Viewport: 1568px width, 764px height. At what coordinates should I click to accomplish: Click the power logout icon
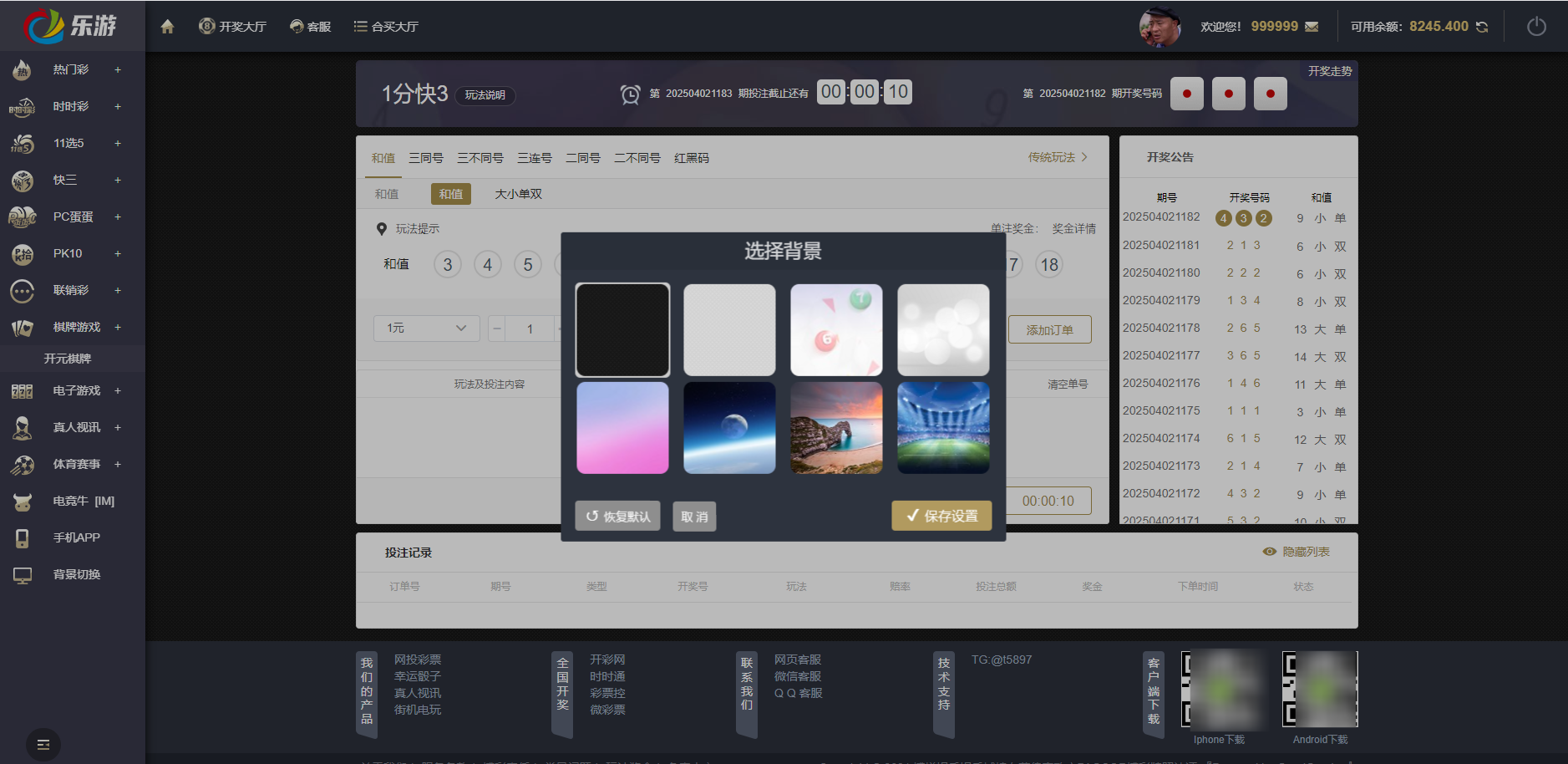pos(1537,26)
